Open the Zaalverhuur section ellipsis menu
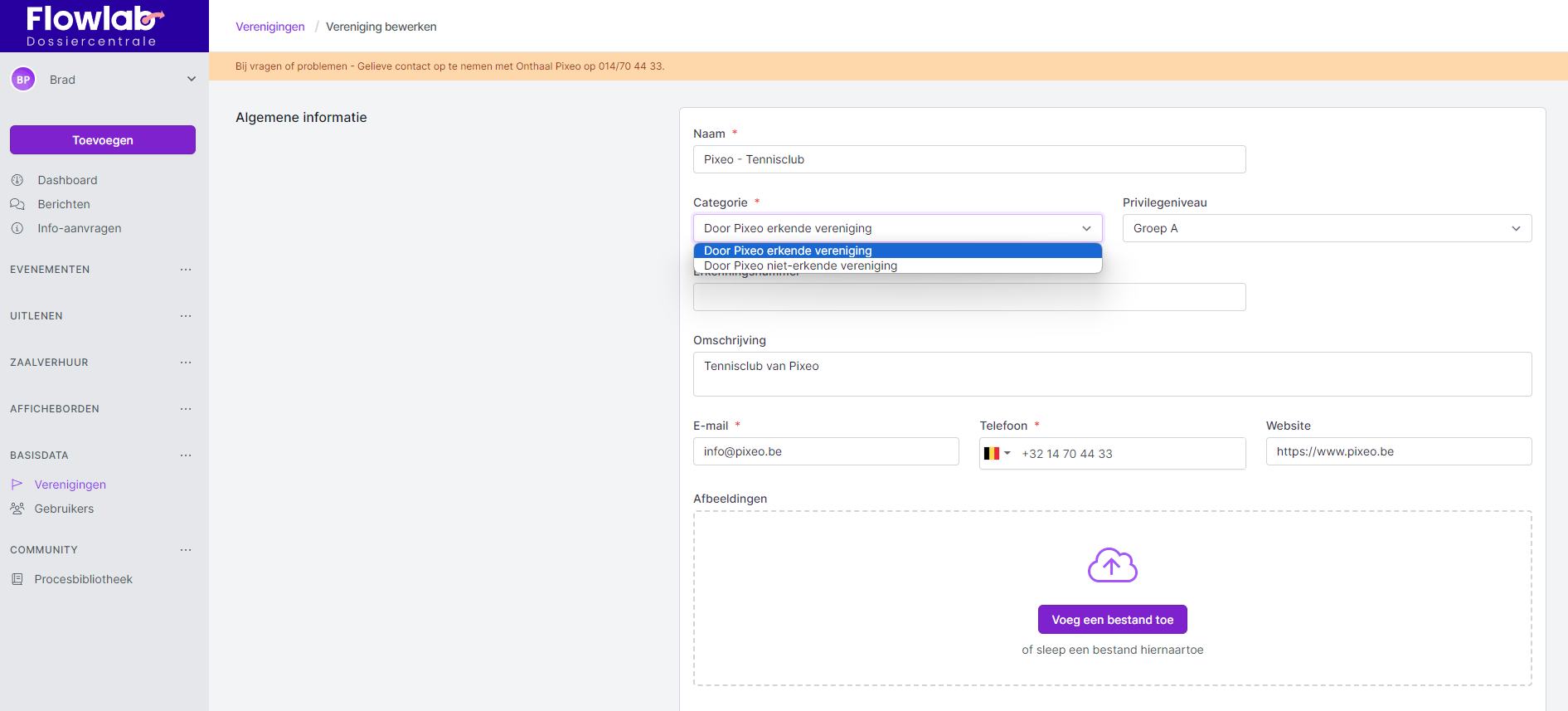The width and height of the screenshot is (1568, 711). (x=186, y=363)
